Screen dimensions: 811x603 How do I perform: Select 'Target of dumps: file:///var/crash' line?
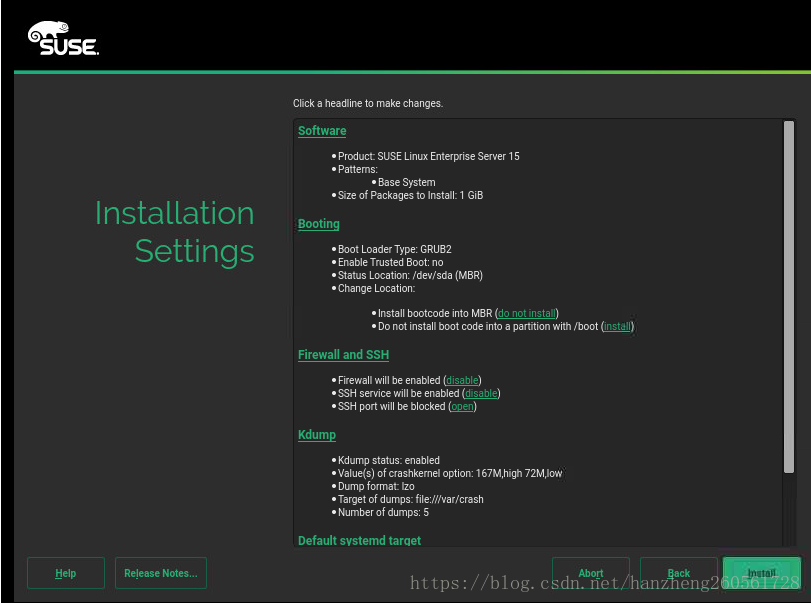(x=411, y=500)
